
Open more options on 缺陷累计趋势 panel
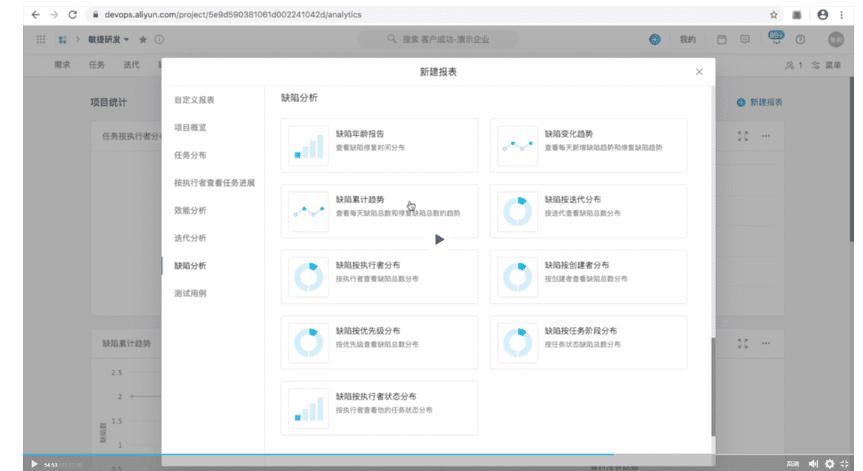(766, 343)
